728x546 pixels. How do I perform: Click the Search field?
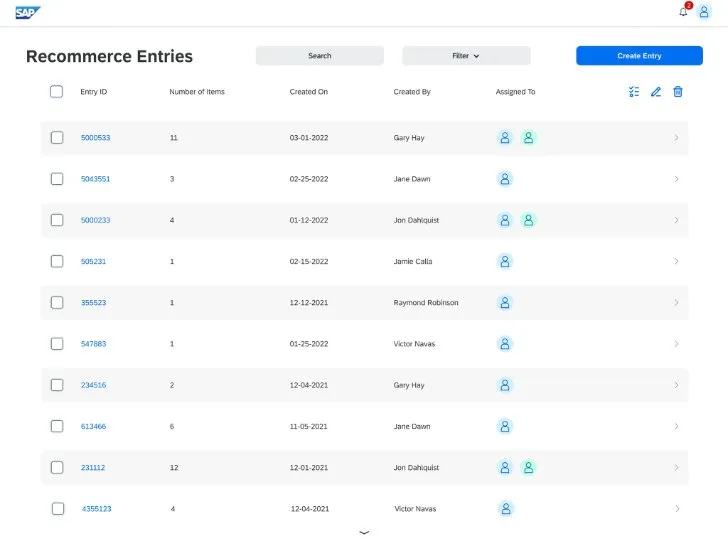point(319,56)
